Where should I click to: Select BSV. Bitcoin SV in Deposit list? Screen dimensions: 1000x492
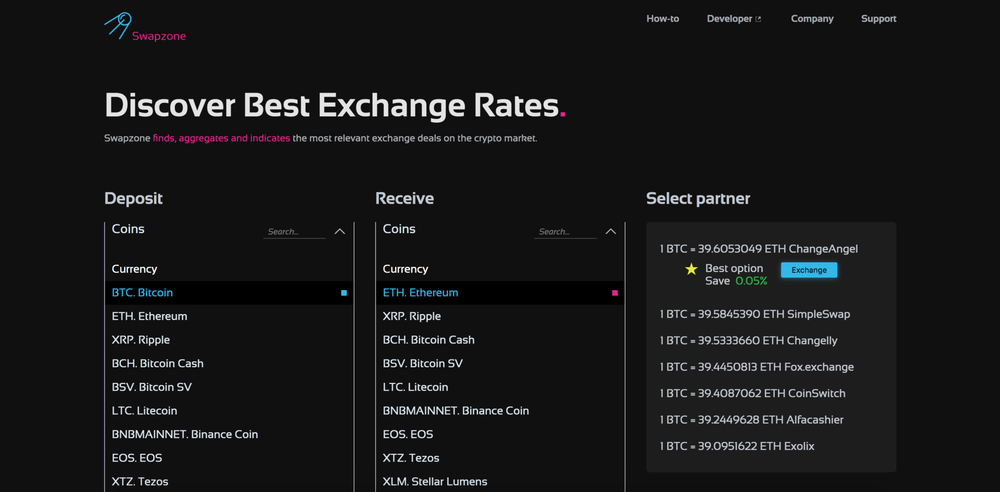(x=229, y=387)
